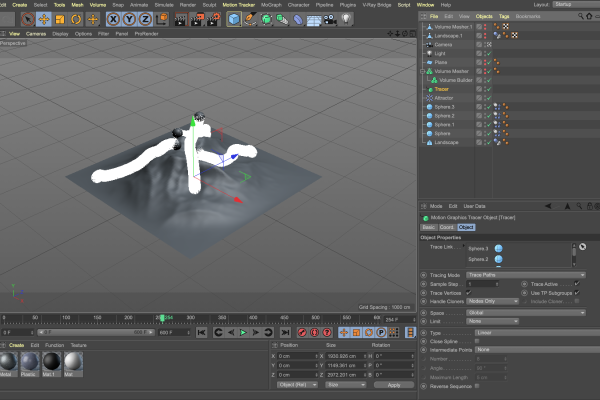This screenshot has height=400, width=600.
Task: Click the Trace Link picker arrow icon
Action: [583, 247]
